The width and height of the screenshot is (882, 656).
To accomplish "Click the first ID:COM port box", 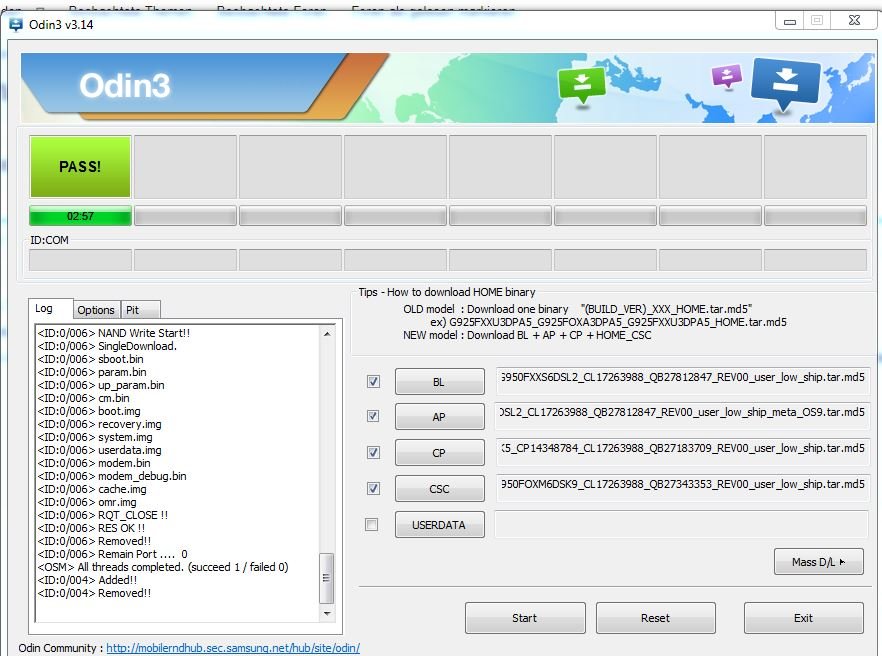I will point(80,260).
